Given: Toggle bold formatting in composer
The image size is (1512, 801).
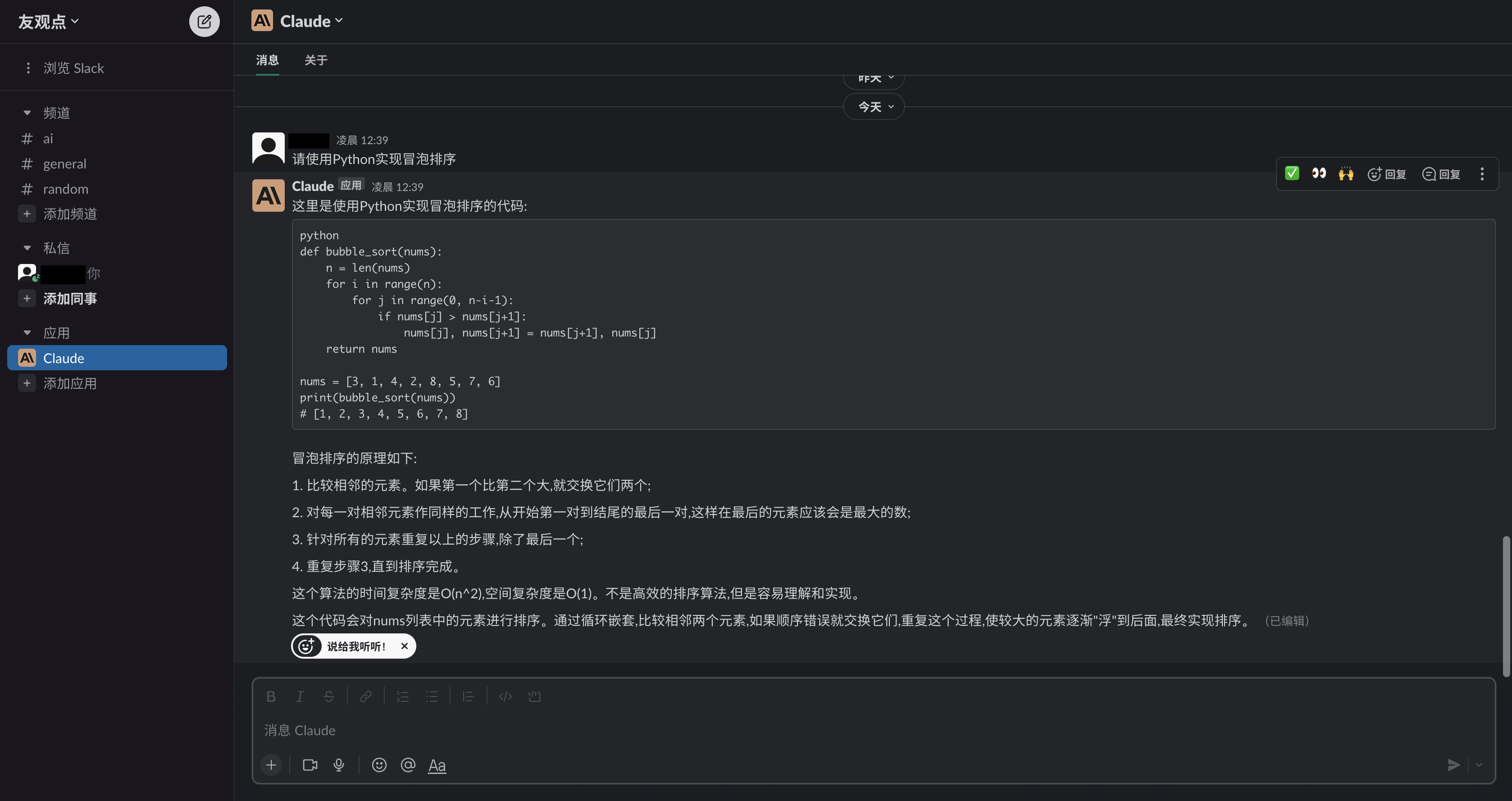Looking at the screenshot, I should pos(271,696).
